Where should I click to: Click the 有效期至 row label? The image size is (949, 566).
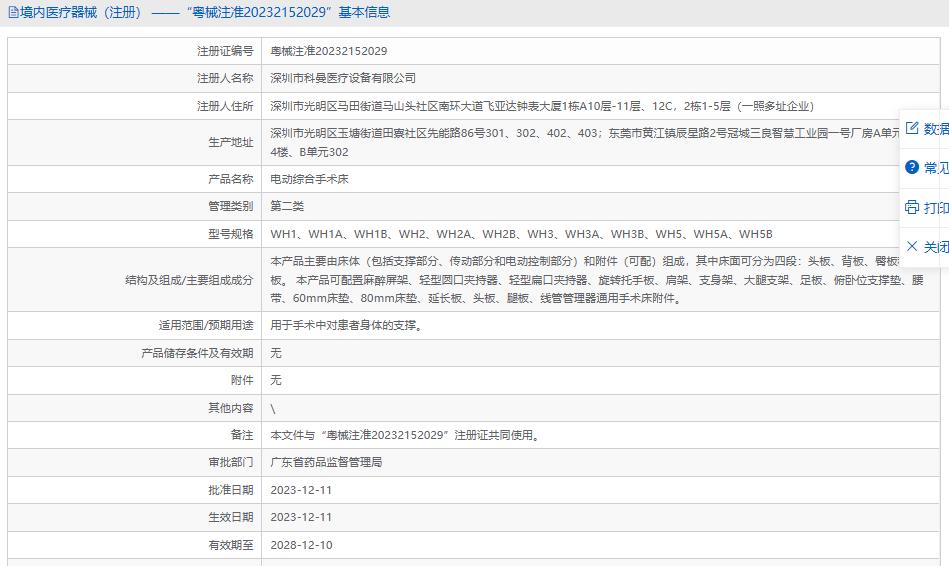point(231,545)
